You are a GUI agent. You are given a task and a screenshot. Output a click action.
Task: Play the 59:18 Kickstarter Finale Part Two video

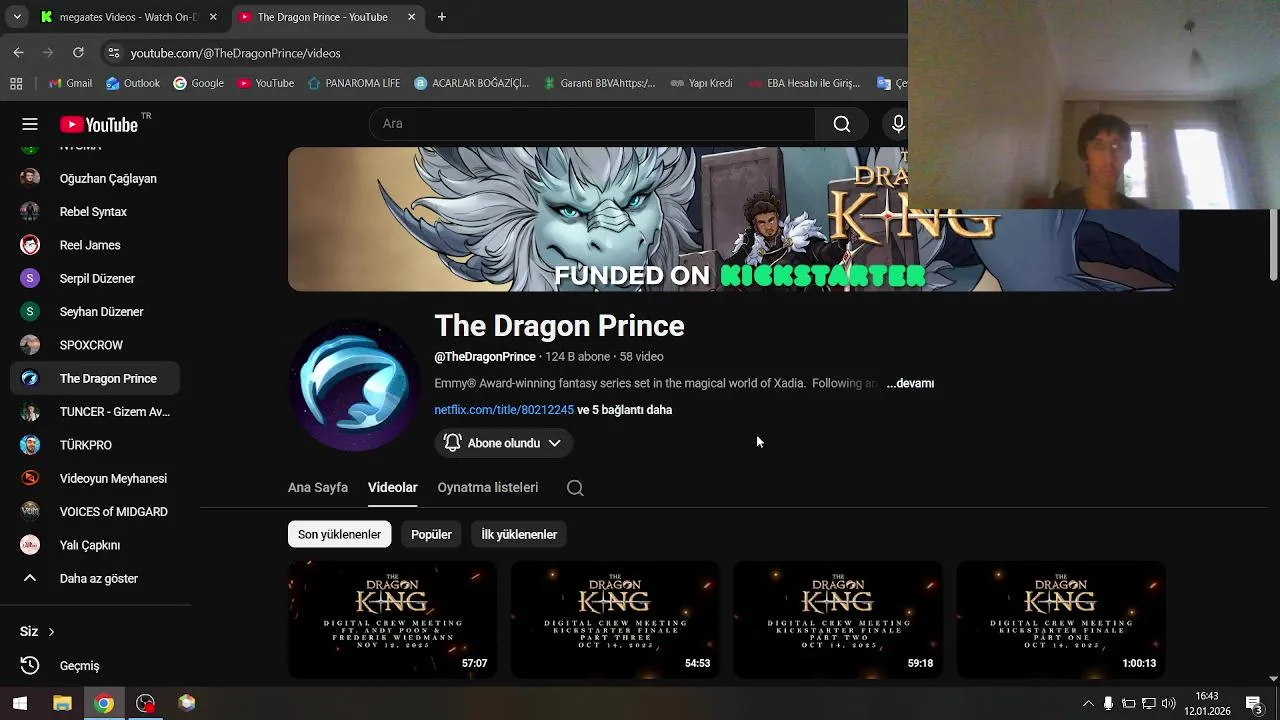coord(838,620)
